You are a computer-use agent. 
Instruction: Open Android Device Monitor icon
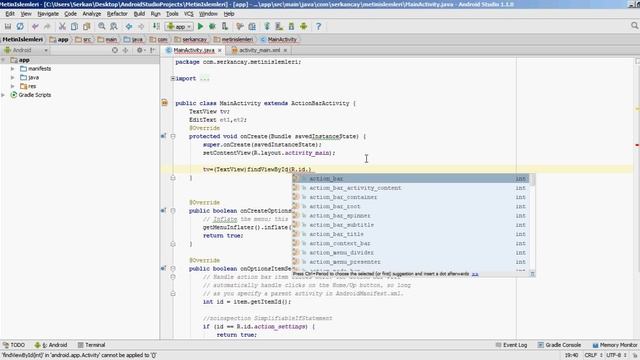(304, 27)
